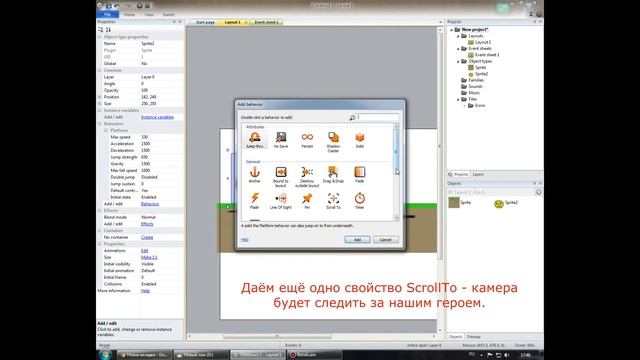Open the Home ribbon tab

tap(129, 15)
